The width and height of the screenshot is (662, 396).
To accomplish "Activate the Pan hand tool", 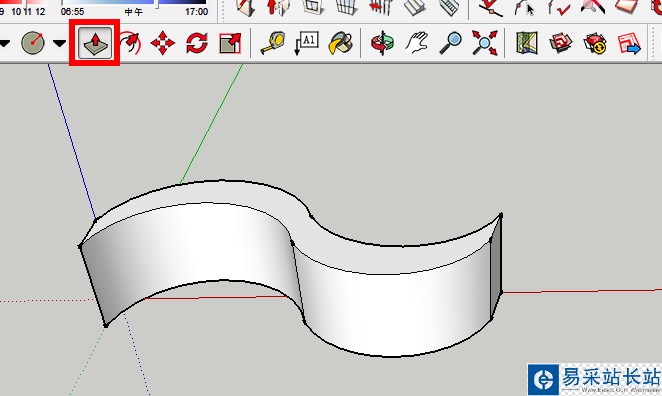I will click(x=417, y=43).
